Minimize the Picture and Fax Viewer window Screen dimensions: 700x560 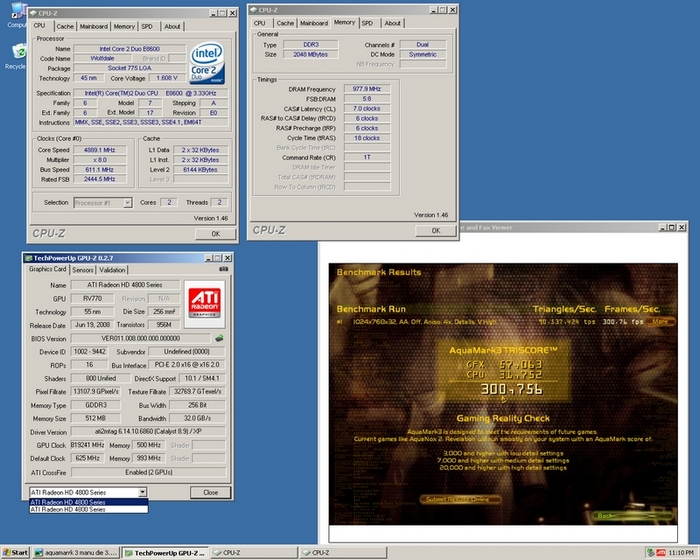point(662,227)
